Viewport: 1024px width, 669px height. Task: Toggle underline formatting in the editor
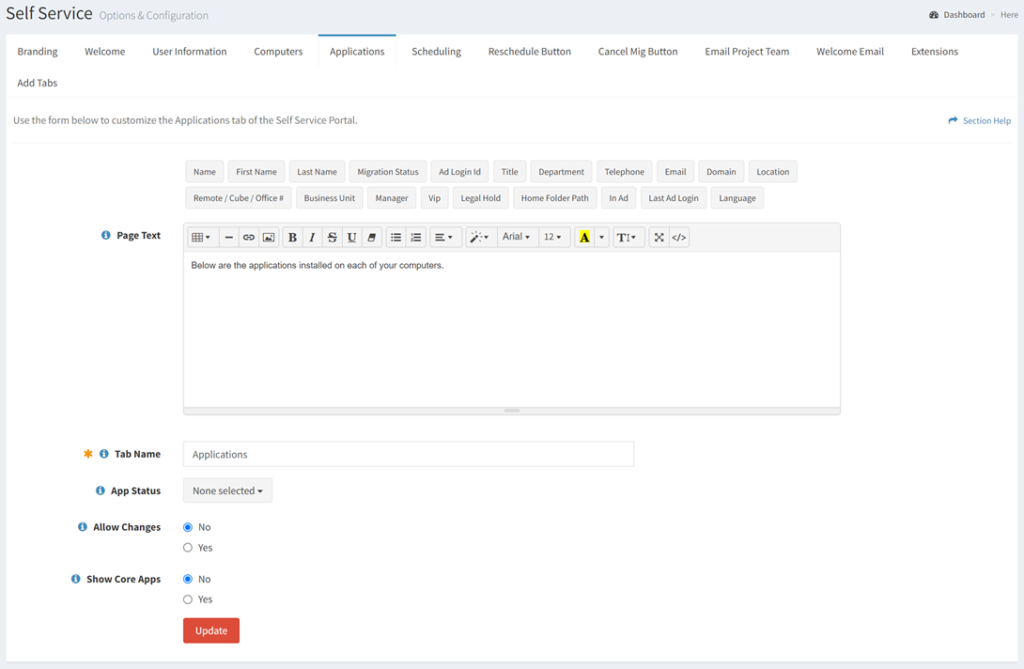351,237
